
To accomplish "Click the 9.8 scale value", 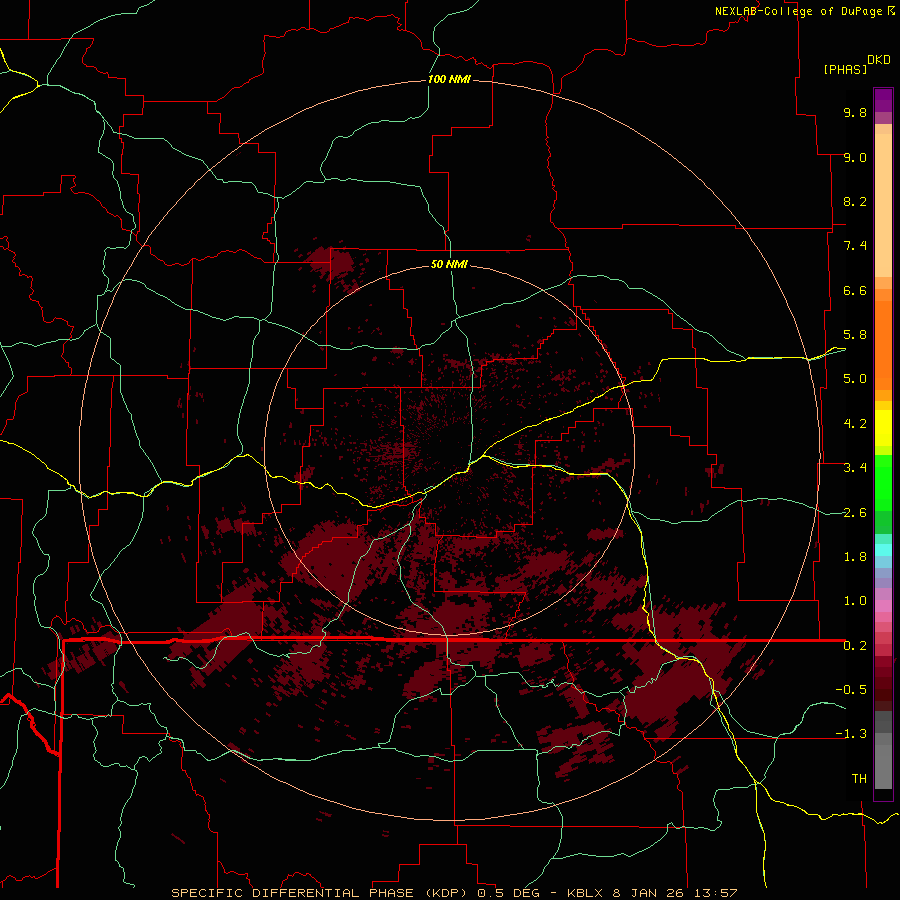I will click(855, 113).
